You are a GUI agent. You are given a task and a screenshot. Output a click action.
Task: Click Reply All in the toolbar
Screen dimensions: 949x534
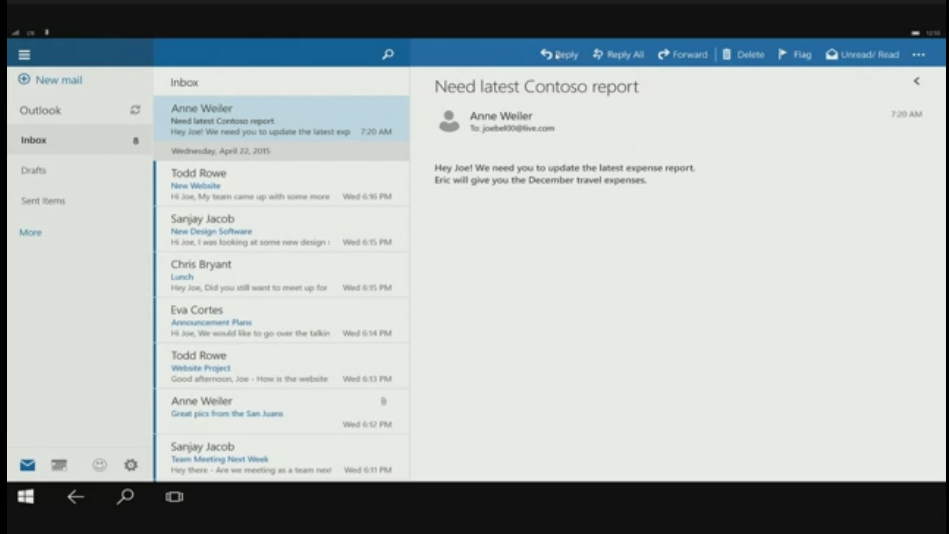pyautogui.click(x=618, y=55)
